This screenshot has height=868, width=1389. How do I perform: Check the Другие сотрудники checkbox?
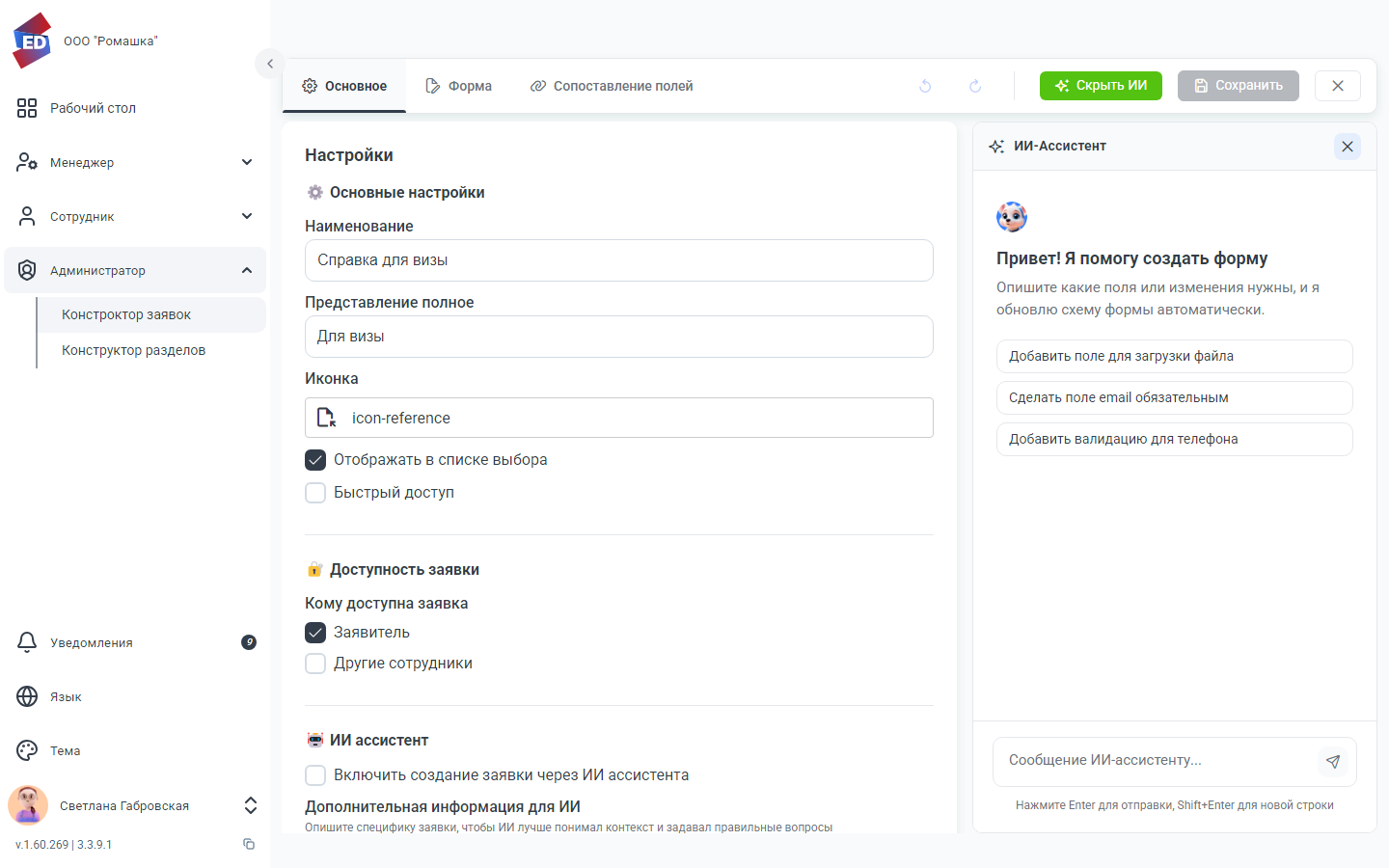[315, 664]
